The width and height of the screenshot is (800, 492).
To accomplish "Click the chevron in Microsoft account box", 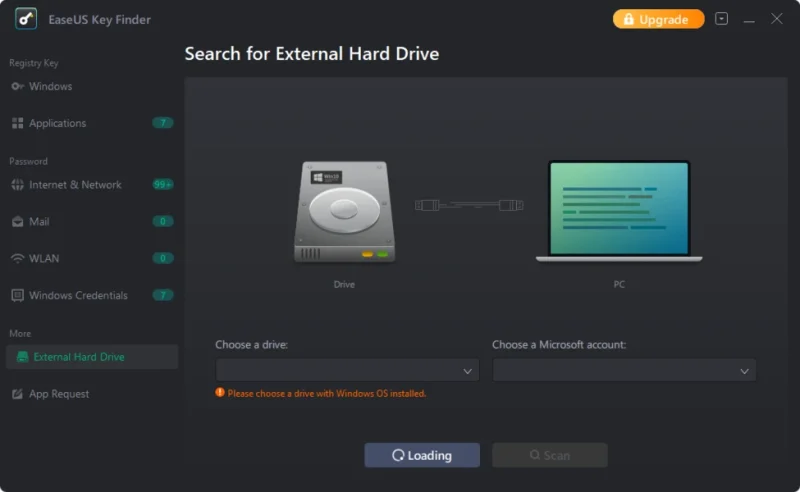I will pos(744,371).
